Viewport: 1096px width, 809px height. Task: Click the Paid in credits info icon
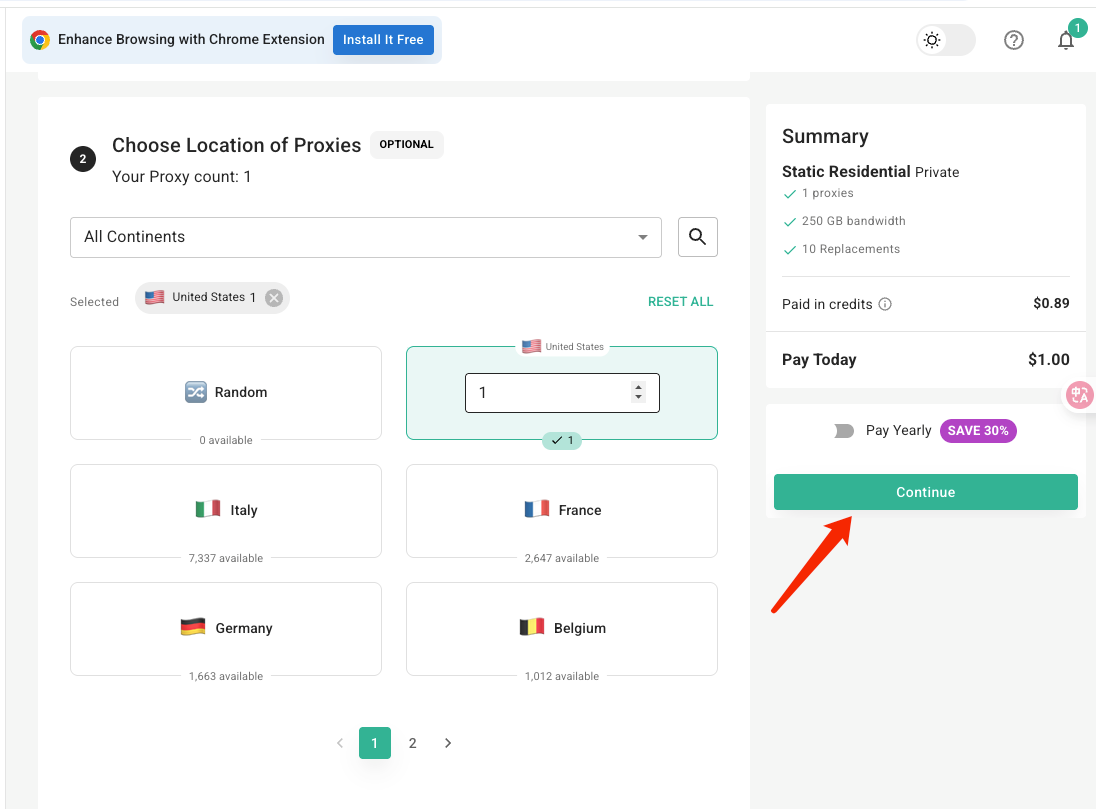pos(885,304)
